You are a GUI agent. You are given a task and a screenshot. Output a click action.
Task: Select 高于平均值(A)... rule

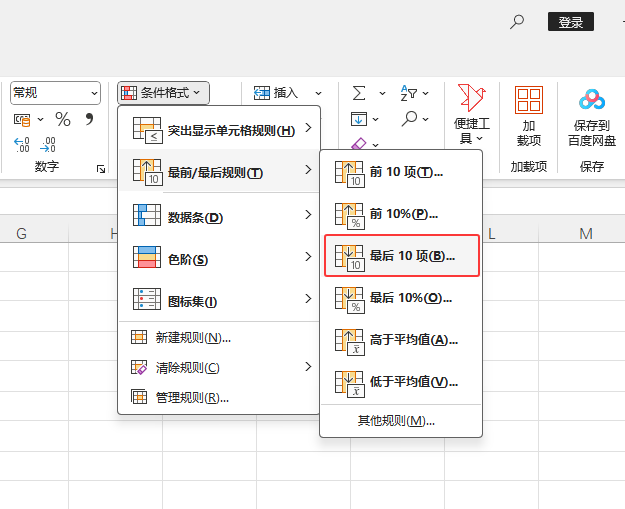[x=401, y=340]
